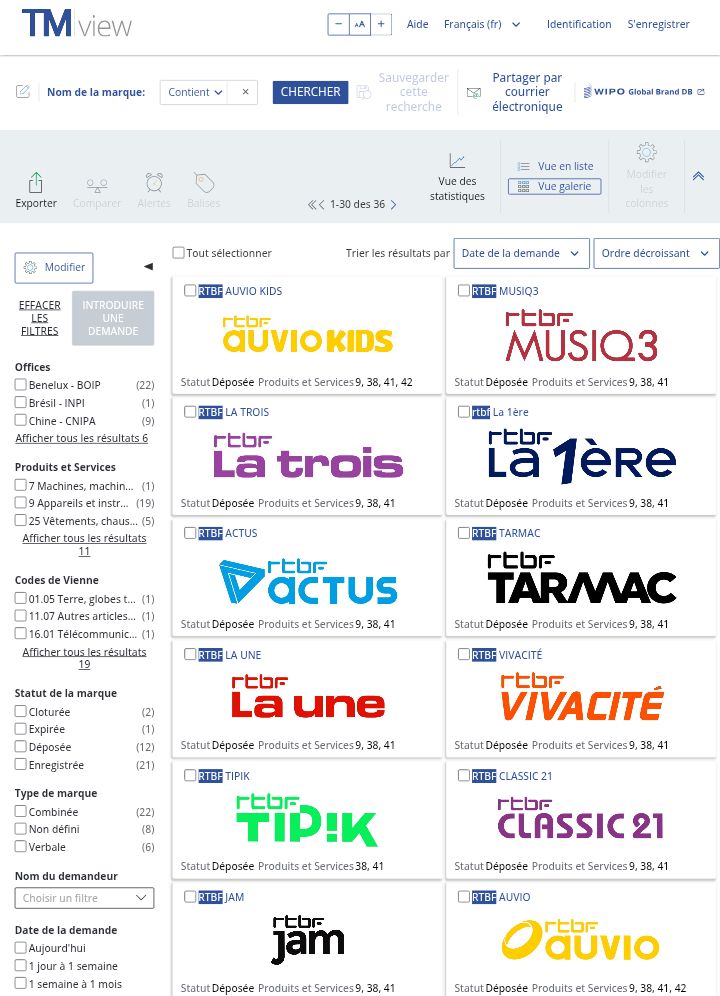Open the Identification page

point(579,24)
